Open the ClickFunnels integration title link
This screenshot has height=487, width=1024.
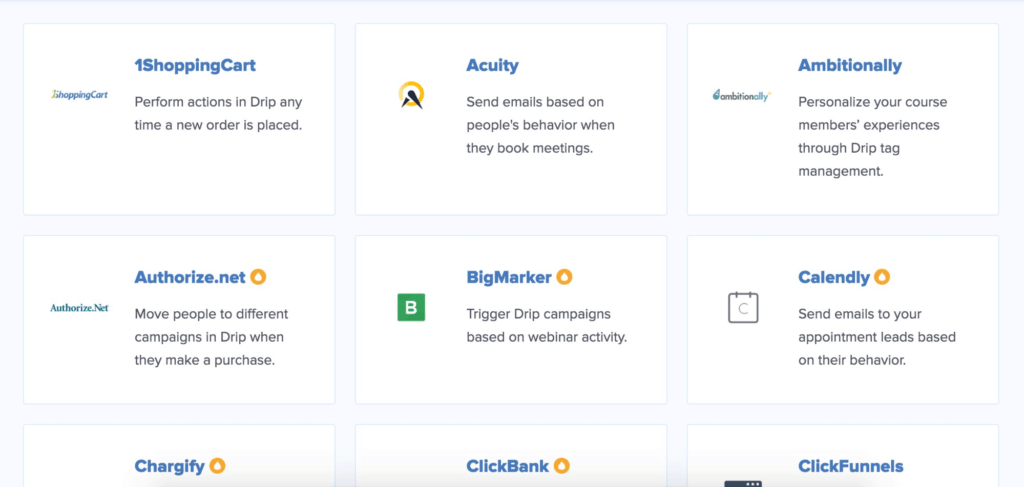[850, 466]
